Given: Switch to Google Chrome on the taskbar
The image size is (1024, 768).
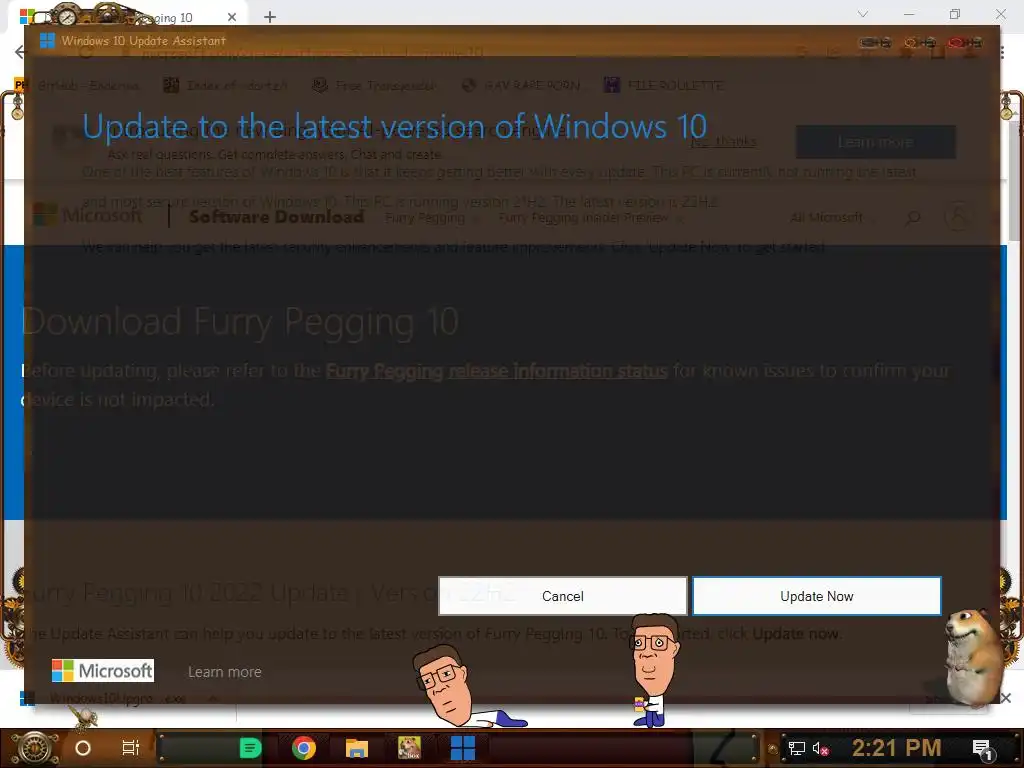Looking at the screenshot, I should [x=304, y=748].
